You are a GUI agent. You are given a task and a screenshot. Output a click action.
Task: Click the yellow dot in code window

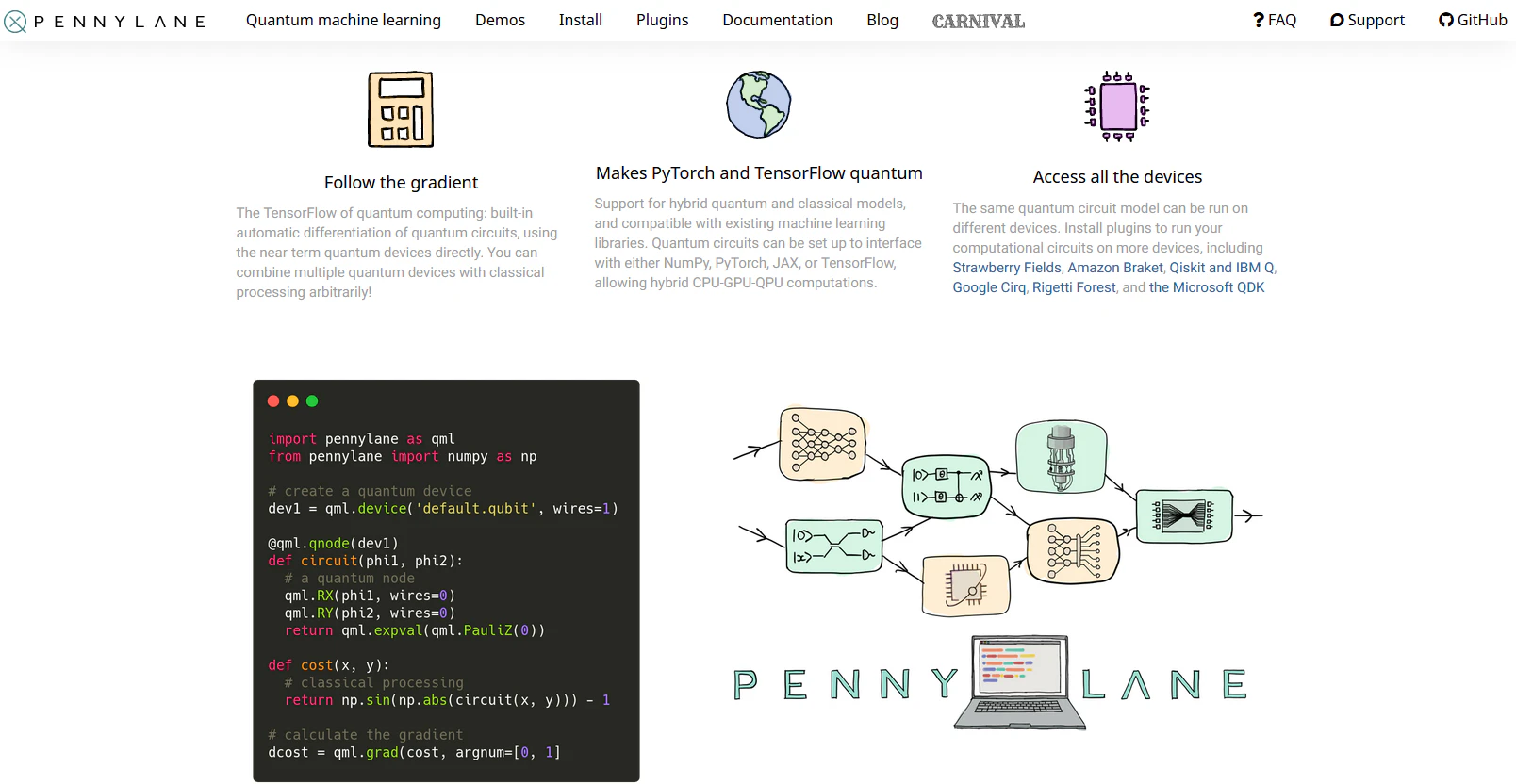click(292, 401)
